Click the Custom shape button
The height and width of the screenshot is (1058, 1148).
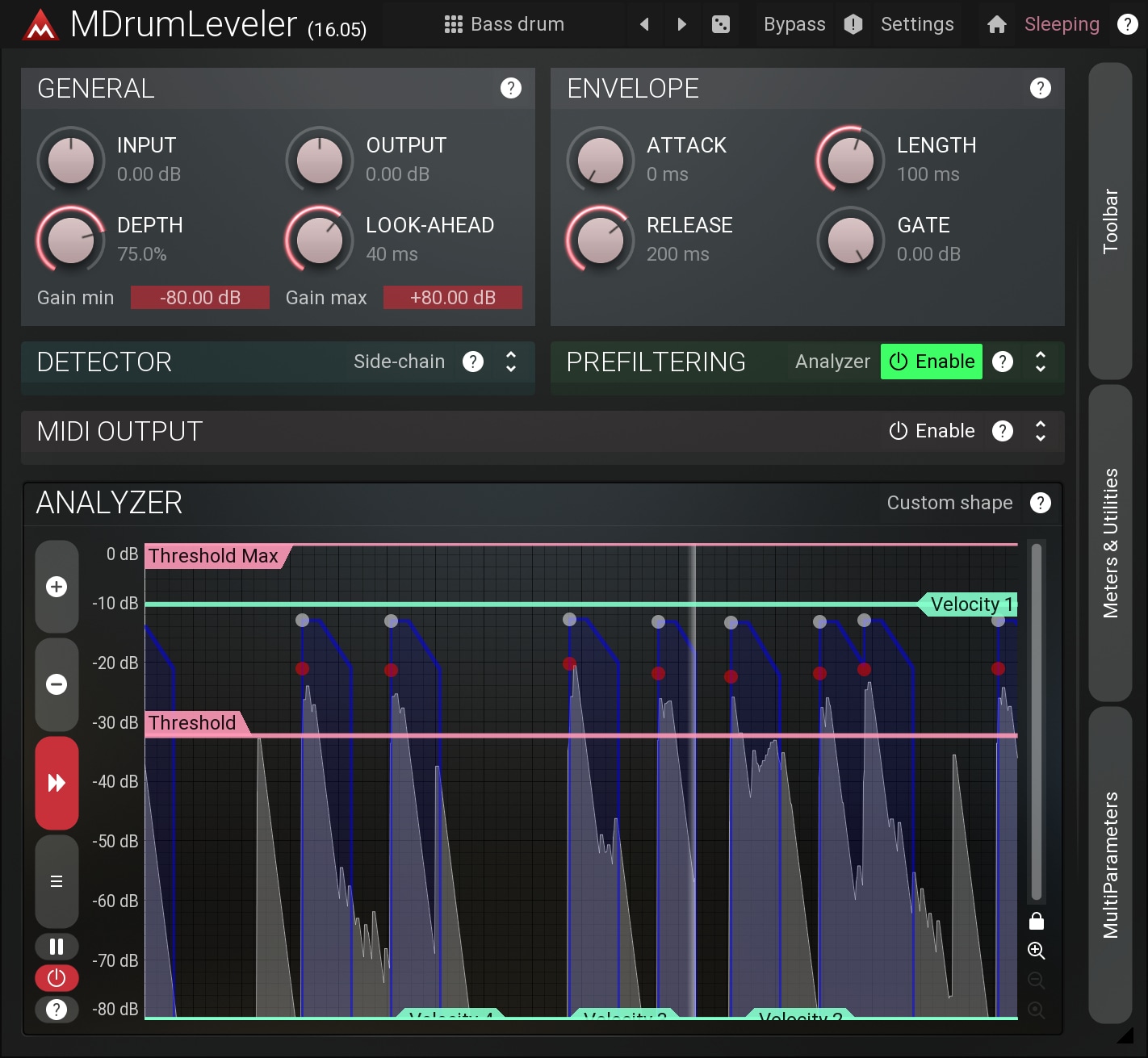[x=949, y=503]
